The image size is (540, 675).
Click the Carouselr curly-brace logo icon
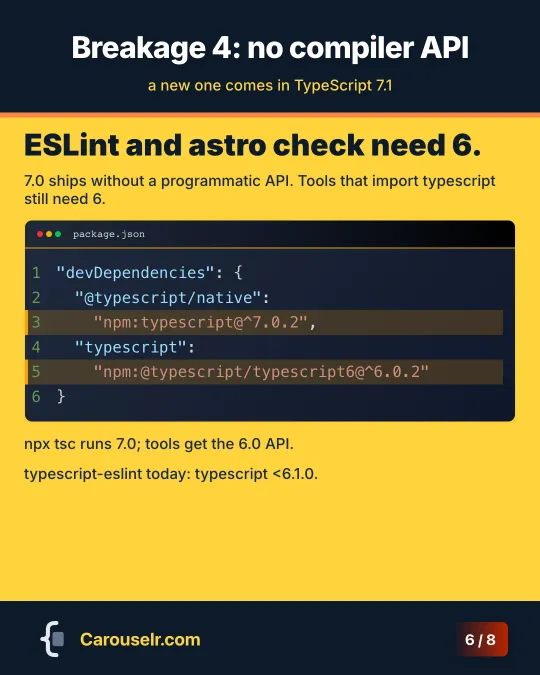click(x=53, y=639)
